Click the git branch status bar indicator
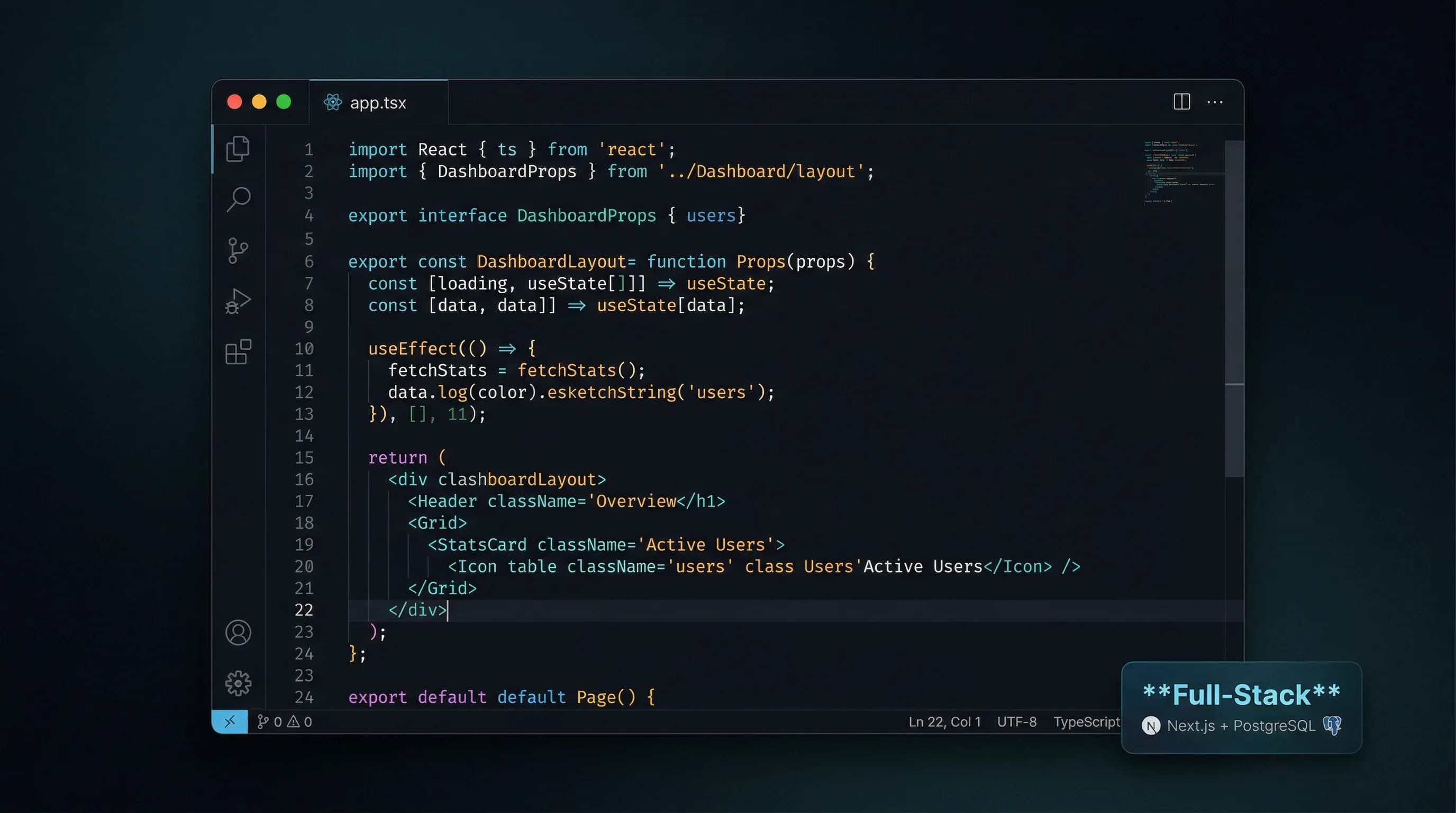This screenshot has width=1456, height=813. point(270,721)
